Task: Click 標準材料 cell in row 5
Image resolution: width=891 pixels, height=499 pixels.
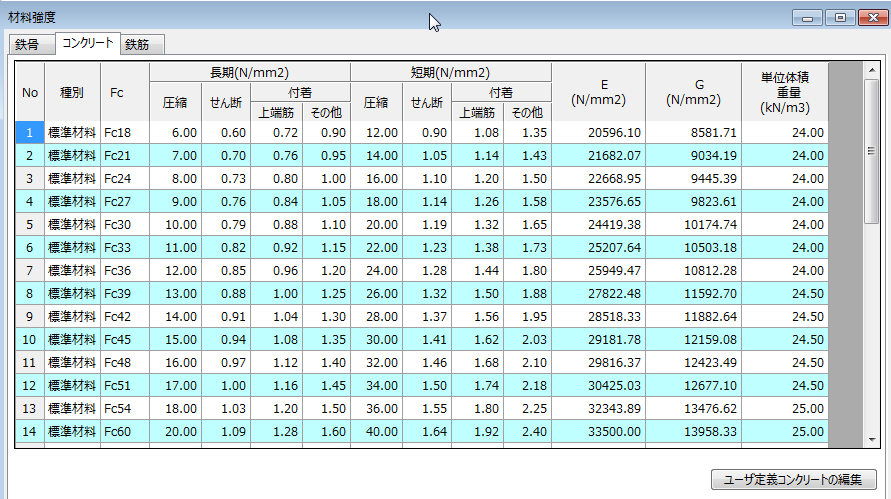Action: [72, 224]
